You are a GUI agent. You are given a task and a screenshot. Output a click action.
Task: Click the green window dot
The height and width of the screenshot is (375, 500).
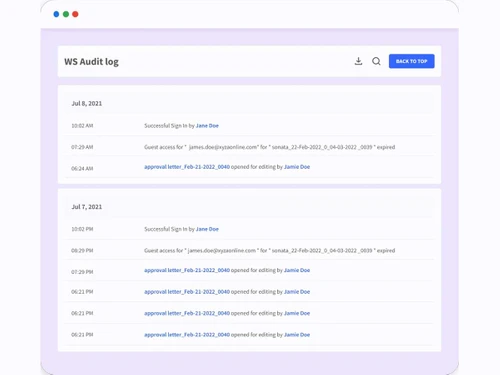pyautogui.click(x=66, y=14)
